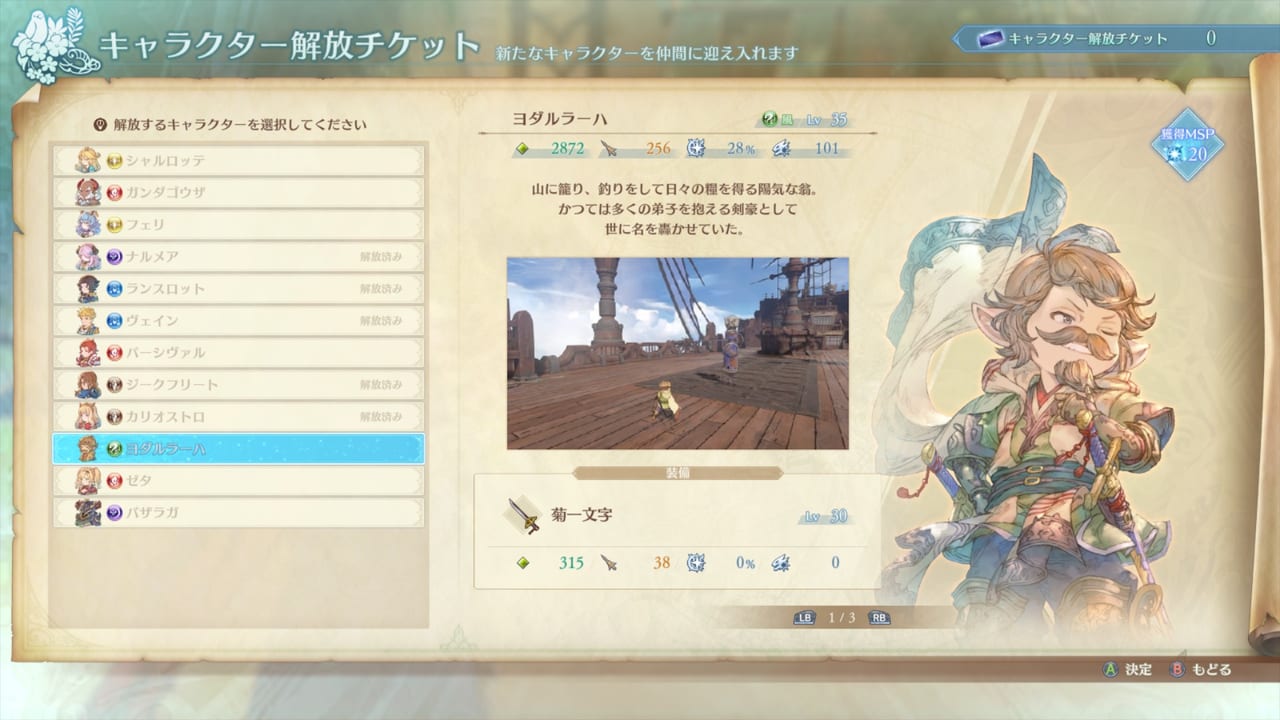Click the 装備 equipment section header

[x=678, y=473]
